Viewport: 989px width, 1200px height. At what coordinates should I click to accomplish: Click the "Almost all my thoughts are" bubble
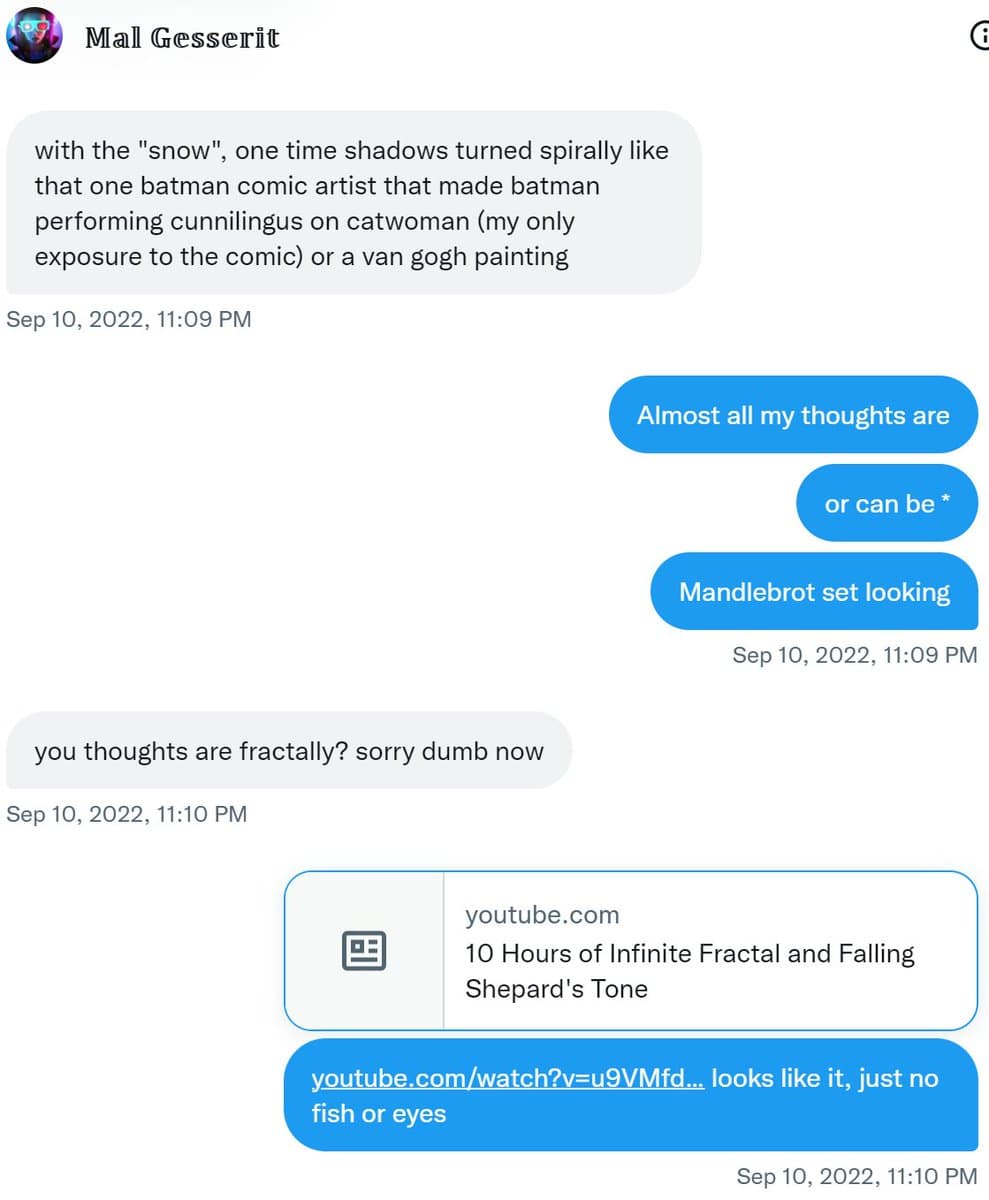(x=792, y=415)
